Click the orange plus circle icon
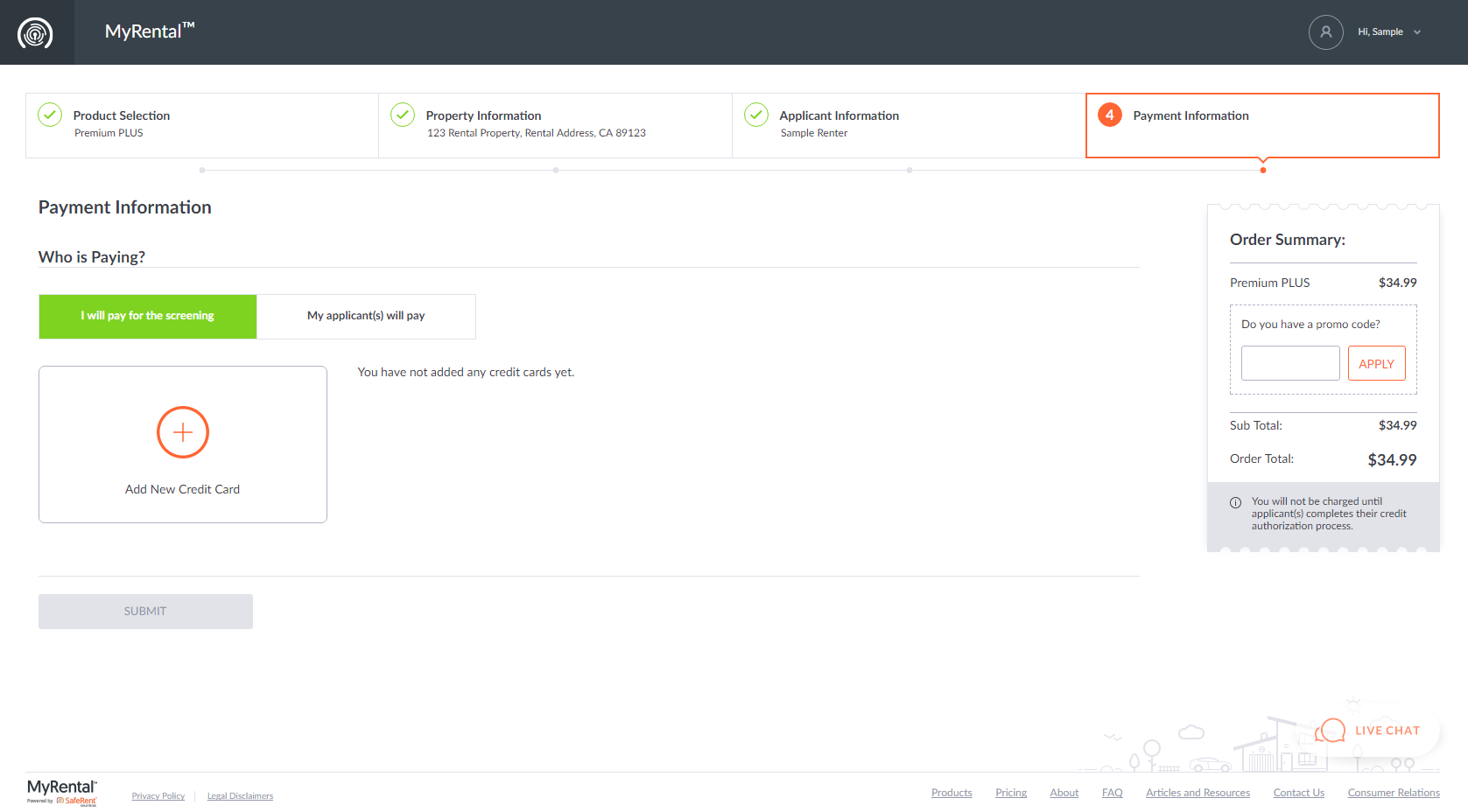 (182, 432)
